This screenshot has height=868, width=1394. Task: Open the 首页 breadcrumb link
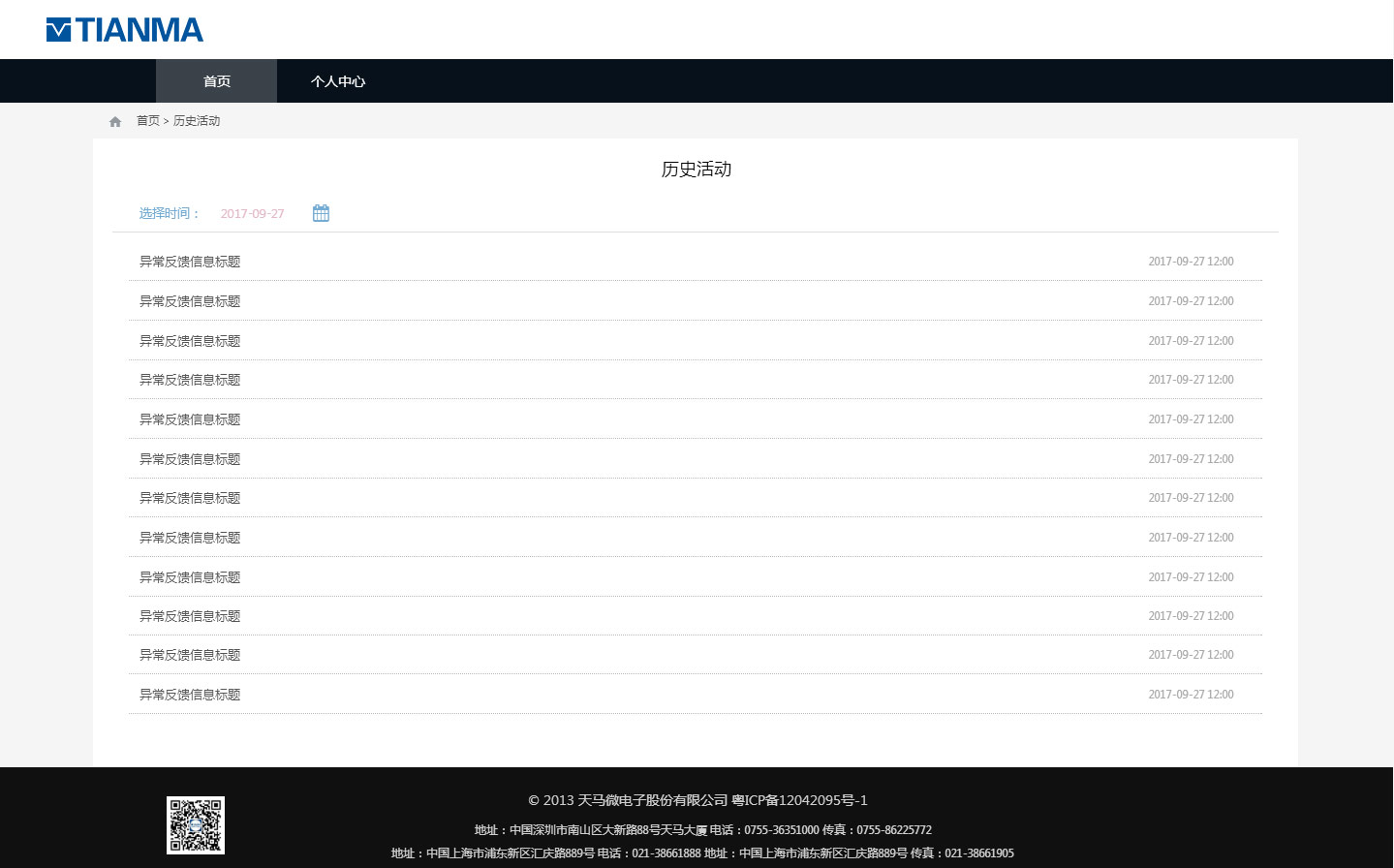point(147,120)
